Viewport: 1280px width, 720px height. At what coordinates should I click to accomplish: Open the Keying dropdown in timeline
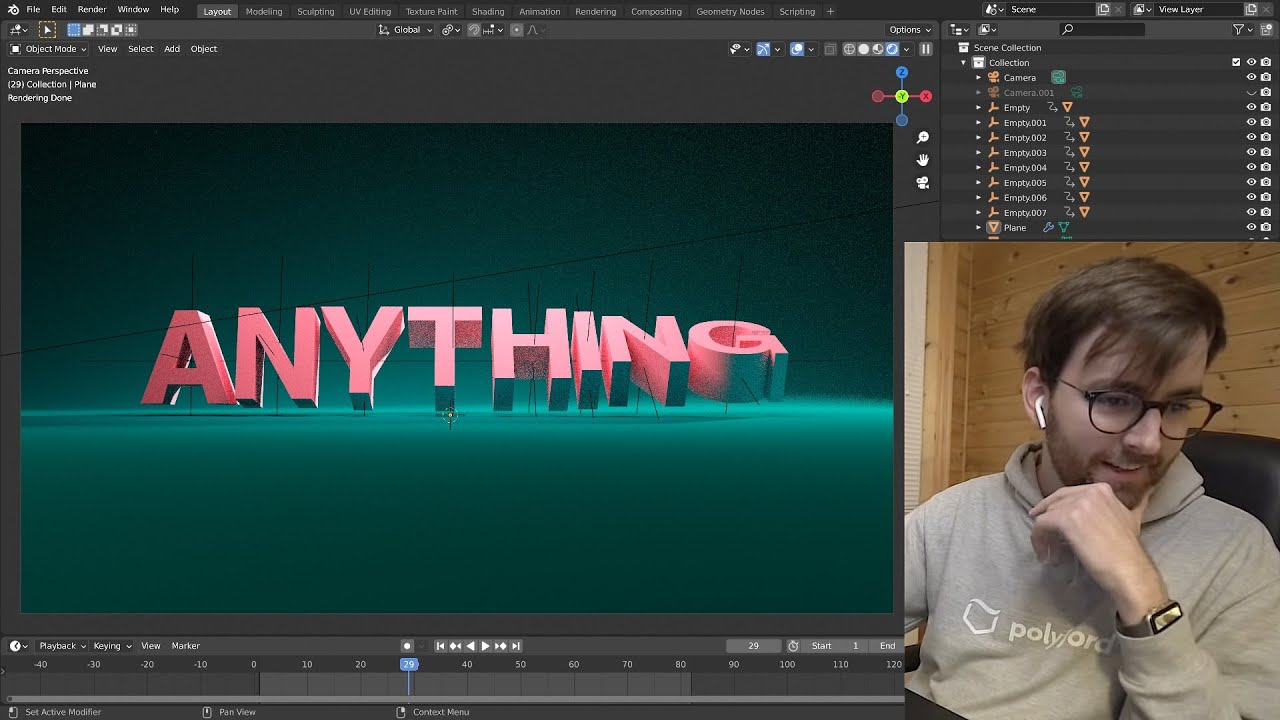[x=112, y=646]
